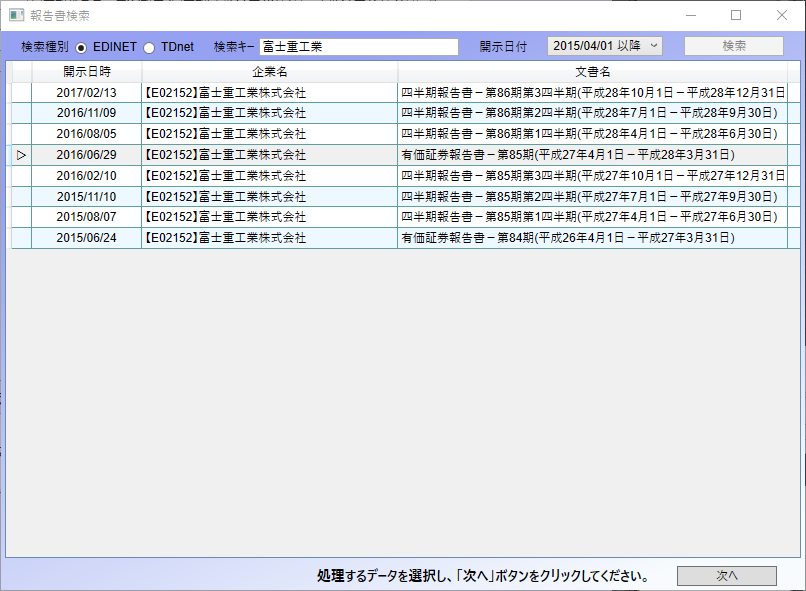This screenshot has width=806, height=591.
Task: Click the company name cell in the 2017/02/13 row
Action: click(269, 93)
